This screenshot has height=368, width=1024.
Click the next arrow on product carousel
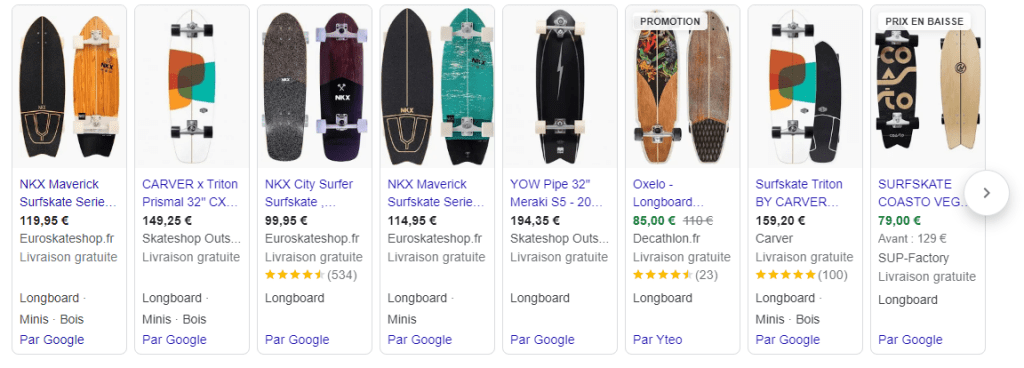(987, 192)
